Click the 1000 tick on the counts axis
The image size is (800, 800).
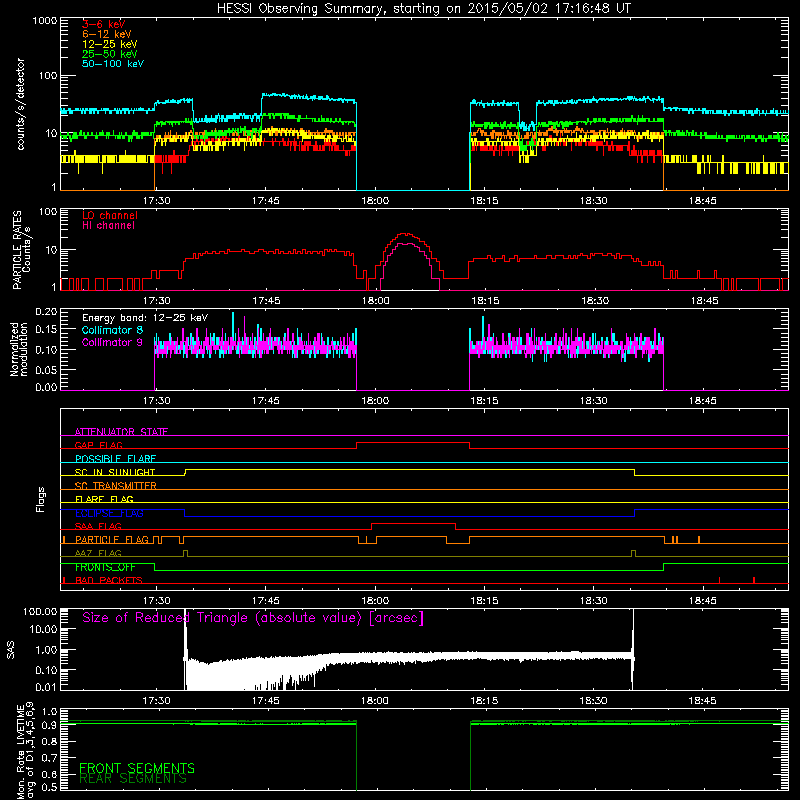point(45,21)
